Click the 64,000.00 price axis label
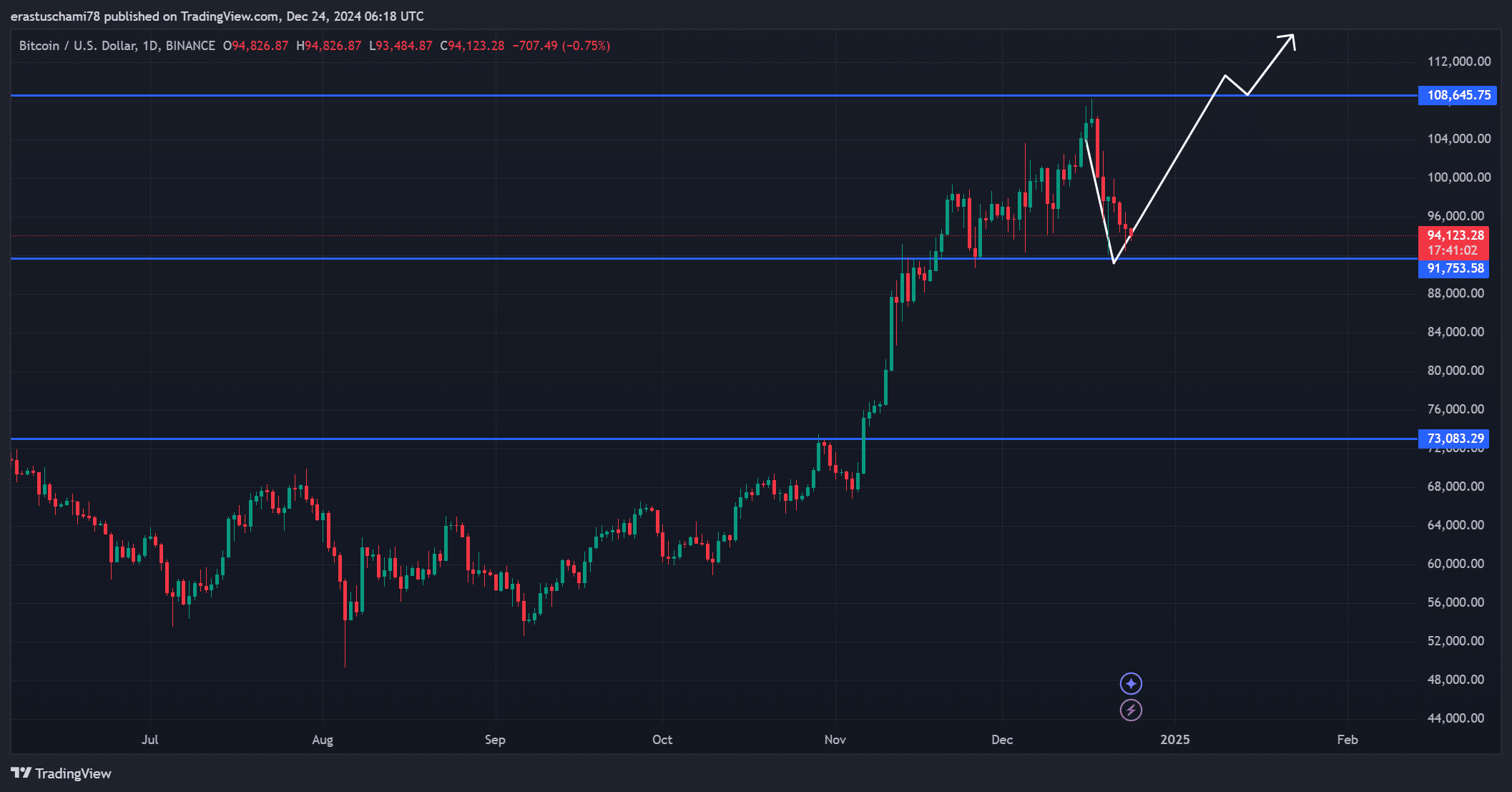This screenshot has width=1512, height=792. point(1455,525)
